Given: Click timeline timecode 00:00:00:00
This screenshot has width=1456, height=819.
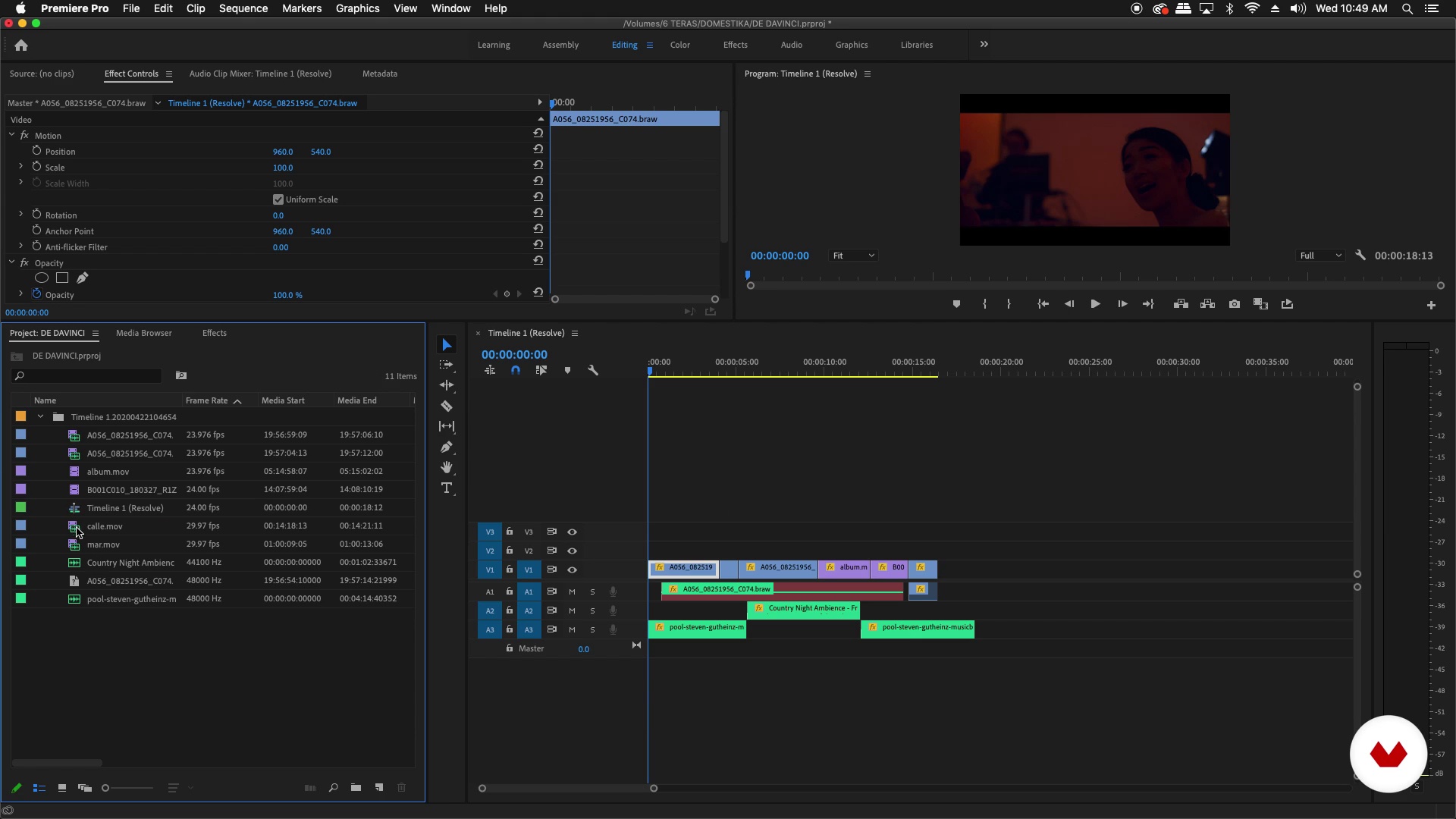Looking at the screenshot, I should pyautogui.click(x=514, y=354).
